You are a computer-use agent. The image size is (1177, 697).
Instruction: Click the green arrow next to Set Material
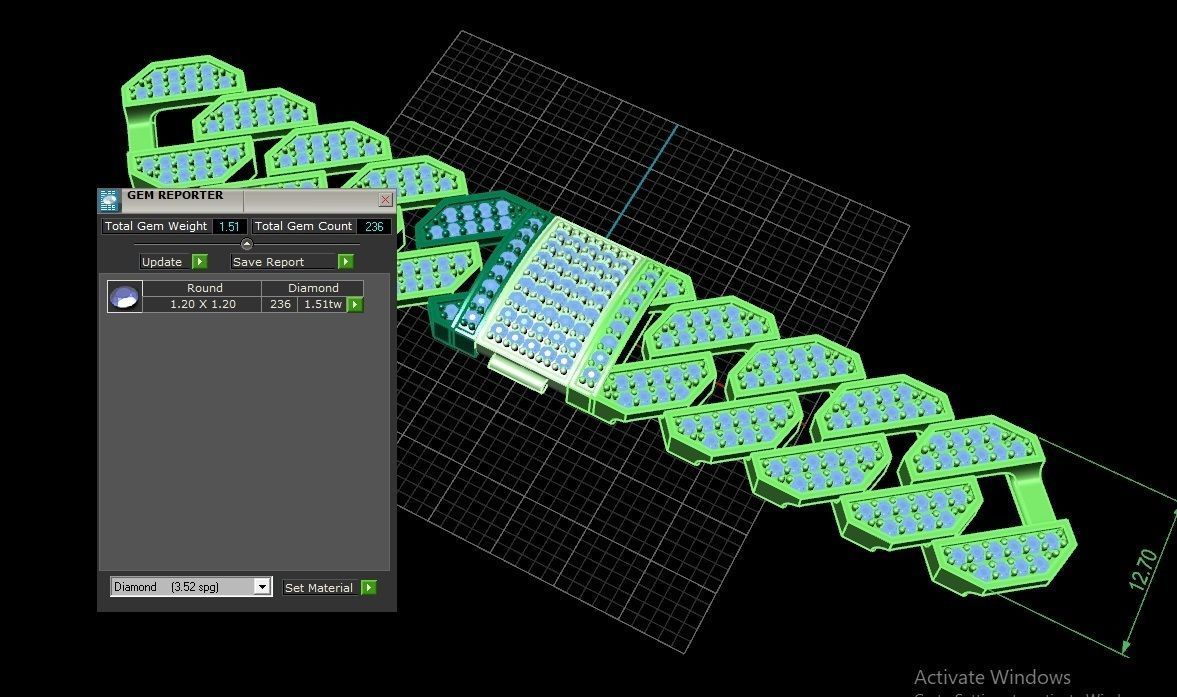[x=369, y=587]
